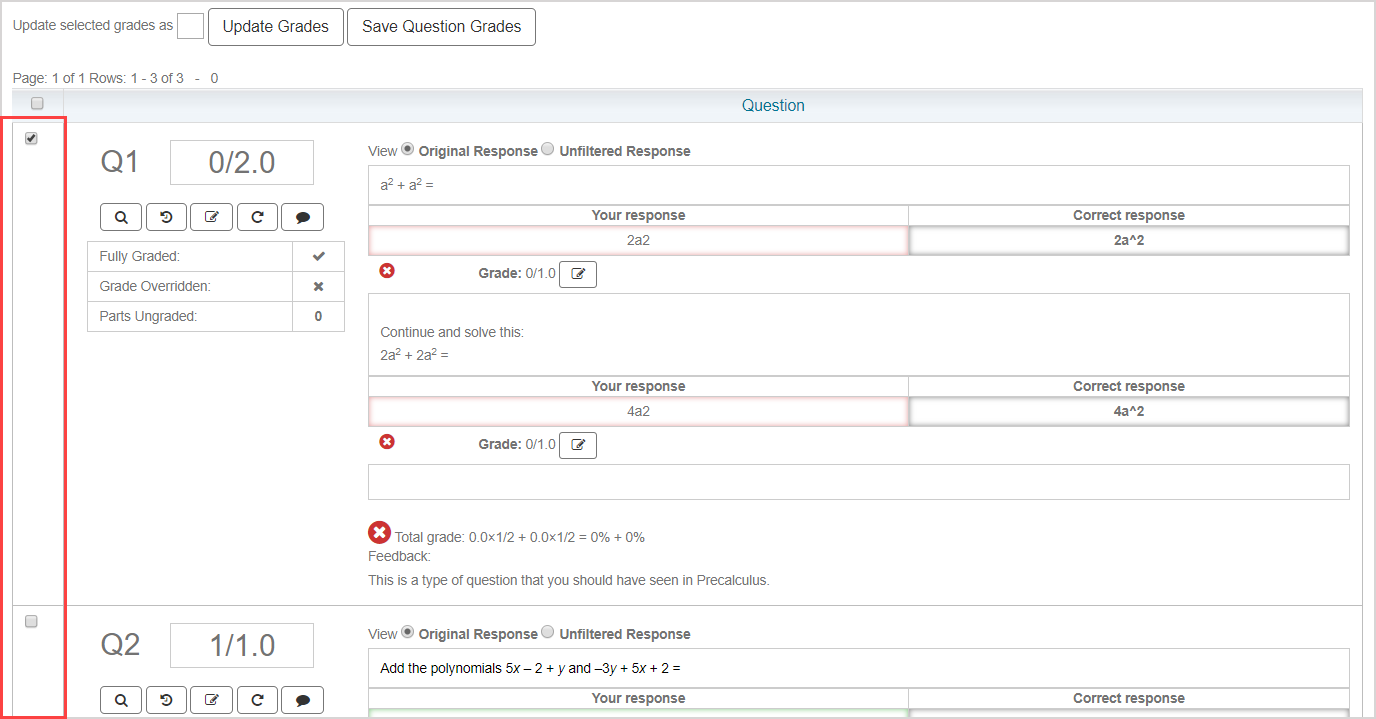Click the Q1 total grade box 0/2.0
This screenshot has width=1376, height=719.
tap(241, 163)
